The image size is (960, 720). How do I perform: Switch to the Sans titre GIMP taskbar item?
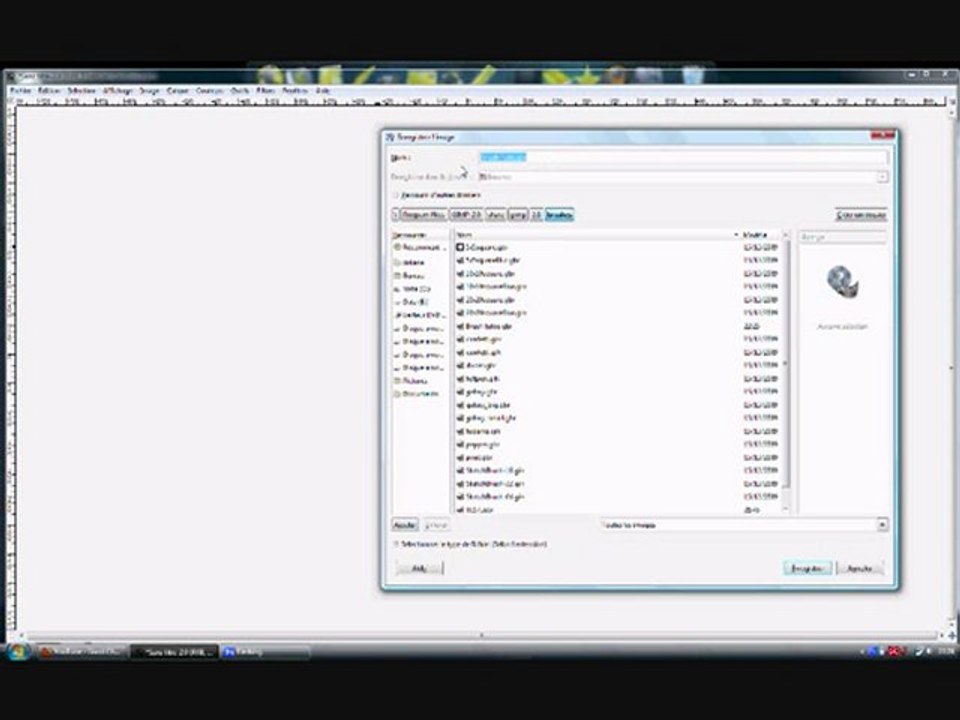pyautogui.click(x=174, y=653)
